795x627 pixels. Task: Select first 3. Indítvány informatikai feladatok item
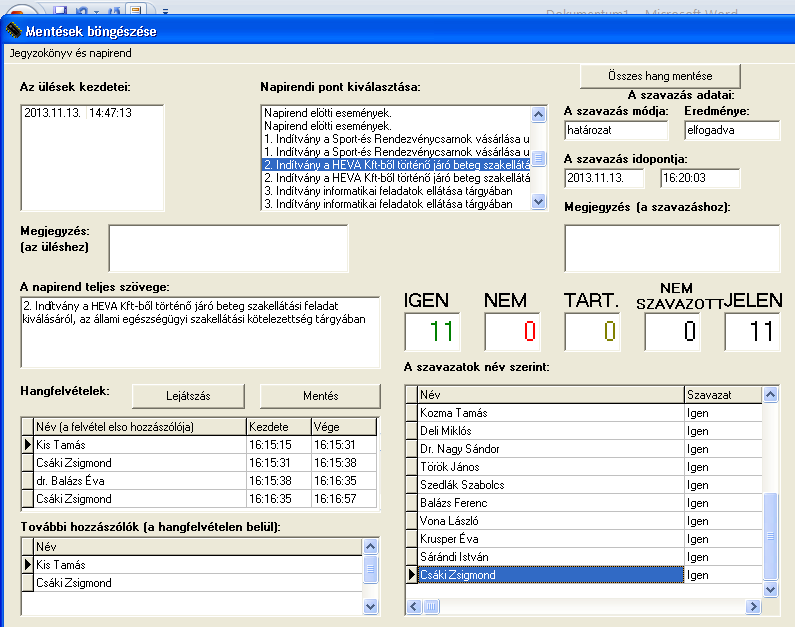click(396, 191)
